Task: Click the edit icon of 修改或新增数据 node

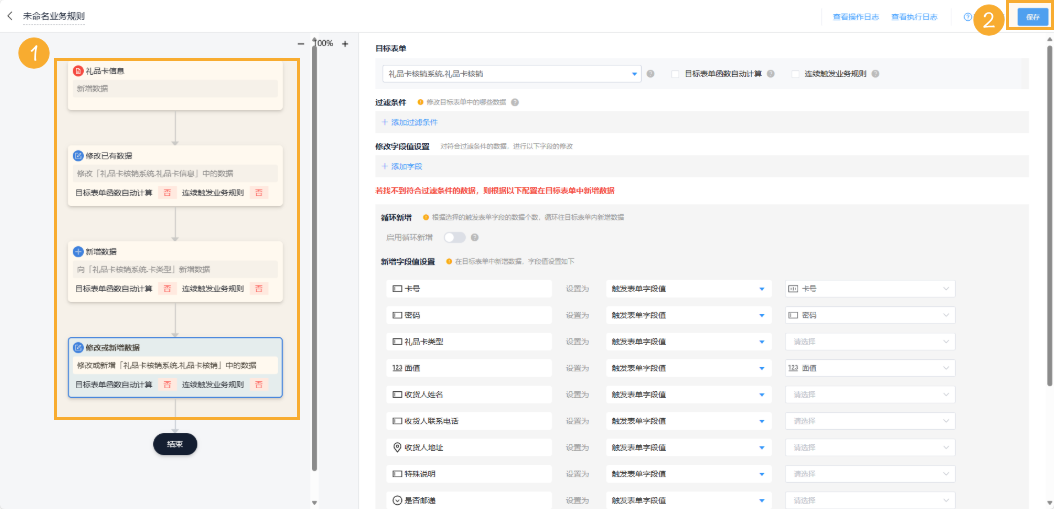Action: point(78,348)
